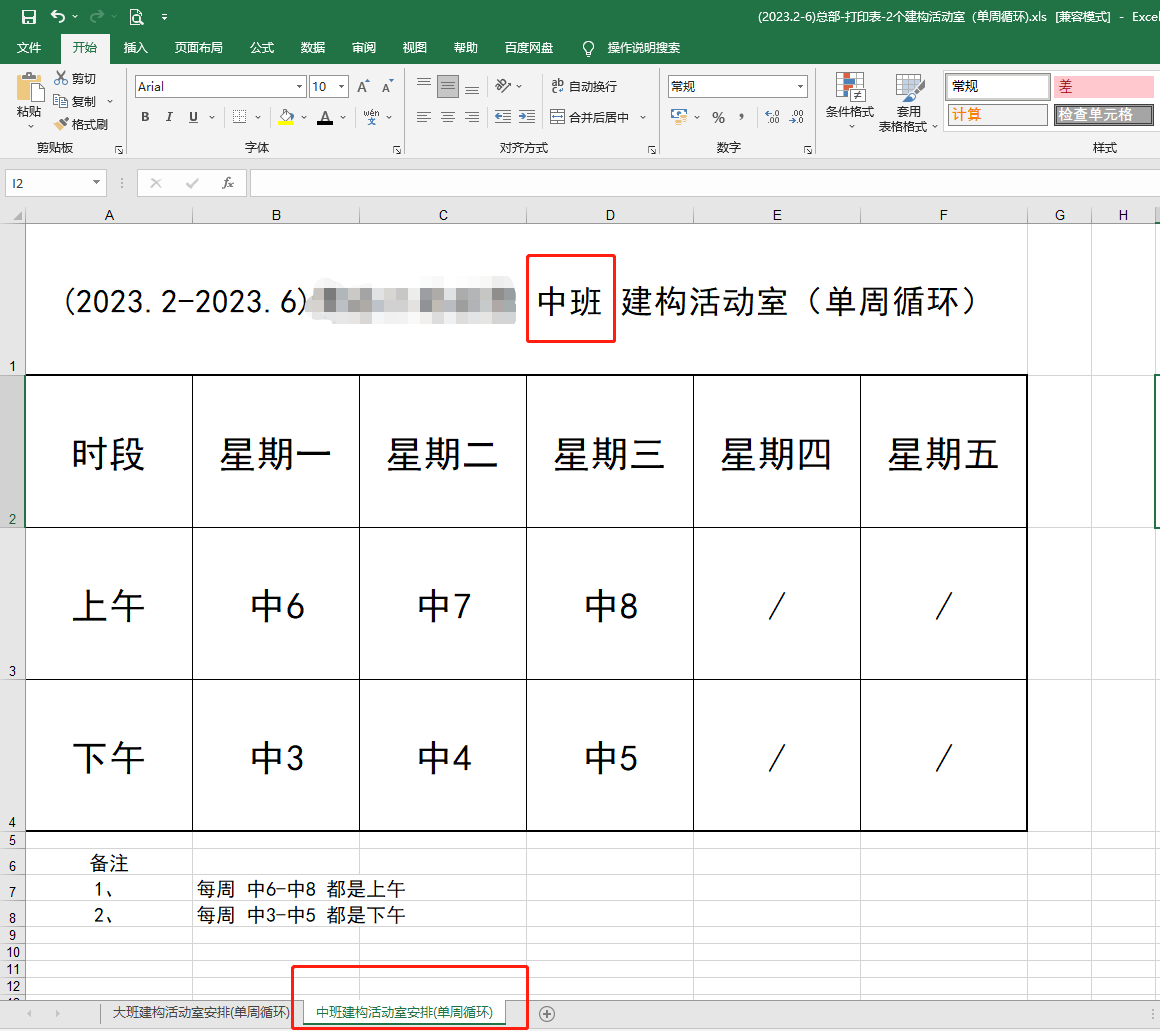Select the 检查单元格 cell style
Image resolution: width=1160 pixels, height=1031 pixels.
1104,115
